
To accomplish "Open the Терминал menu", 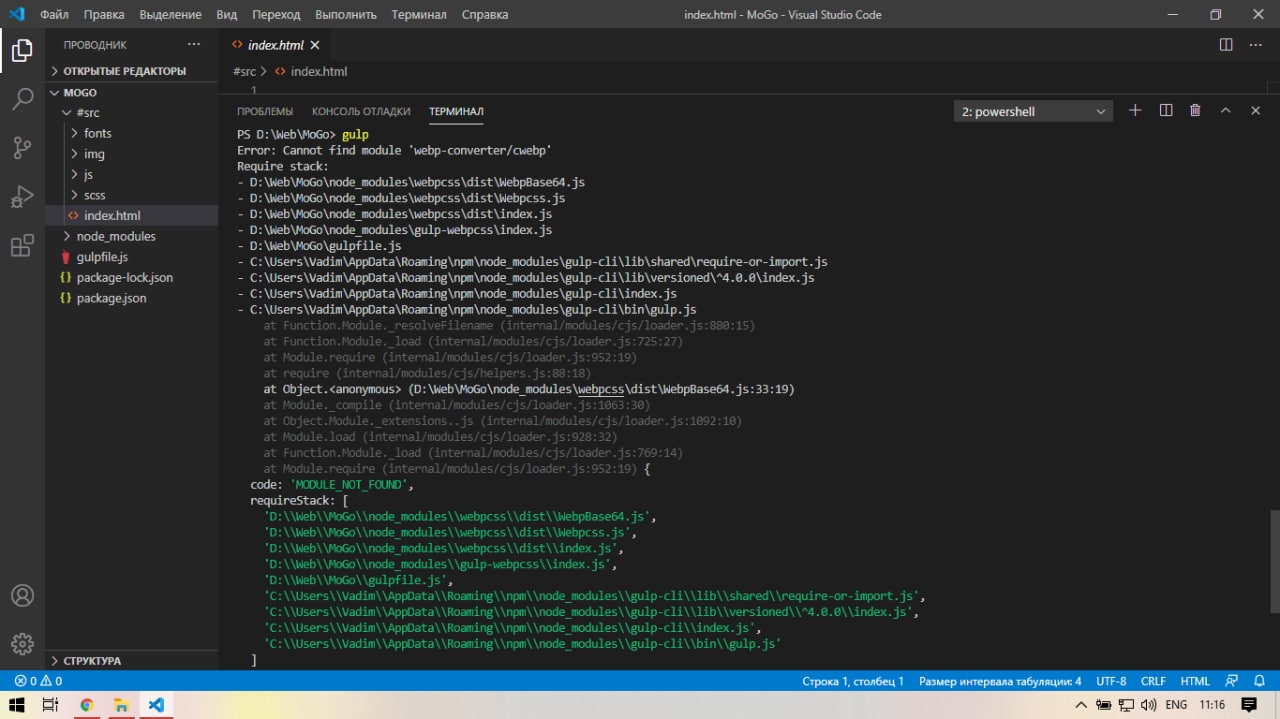I will [419, 15].
